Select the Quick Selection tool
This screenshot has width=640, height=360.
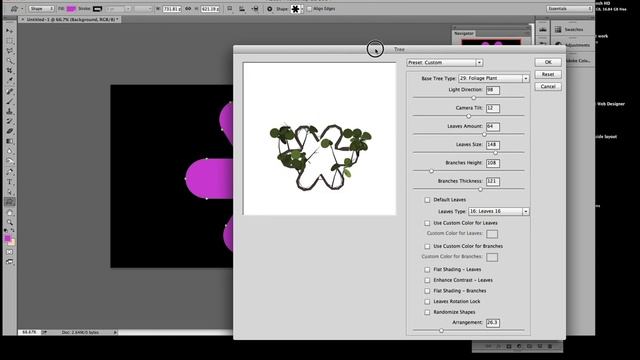tap(9, 61)
